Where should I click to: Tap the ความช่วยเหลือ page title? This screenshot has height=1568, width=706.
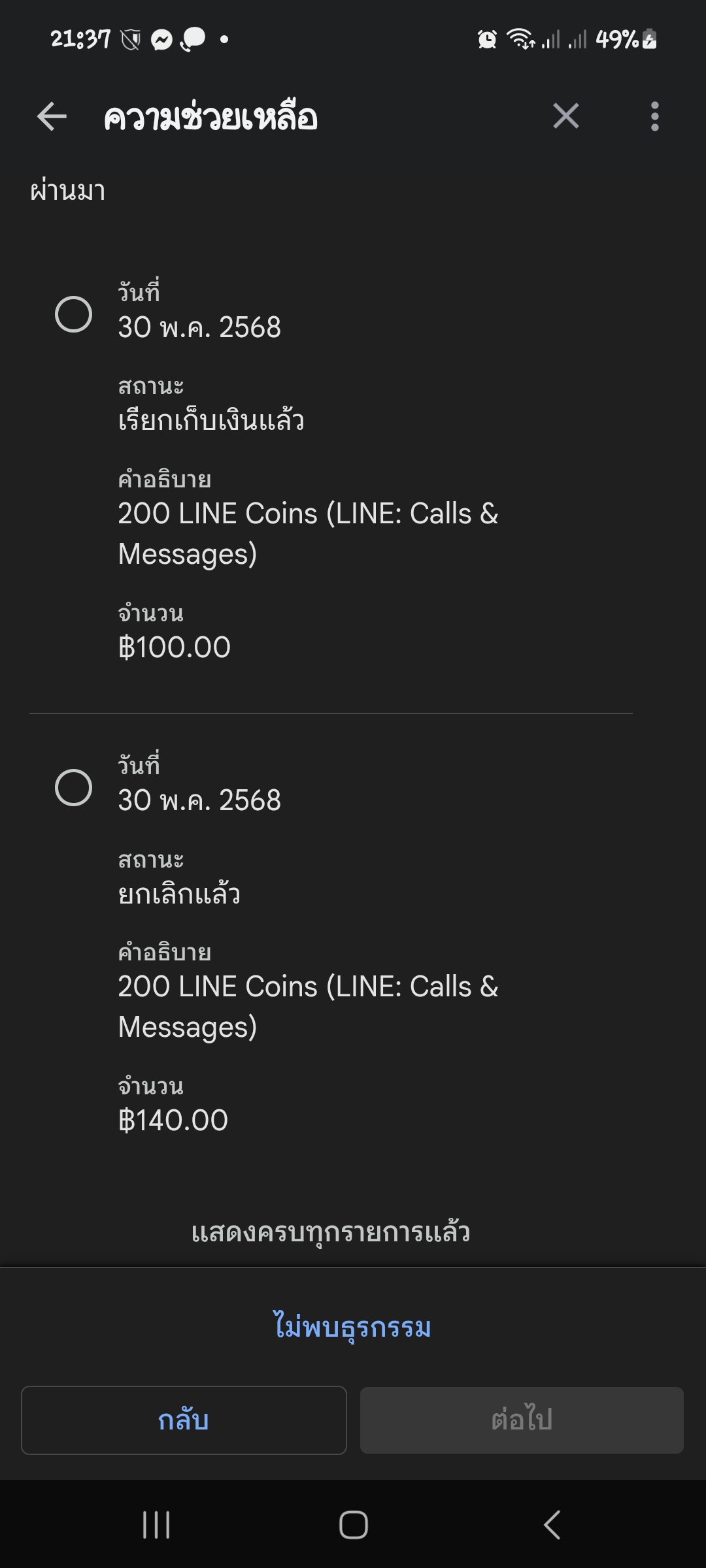point(210,118)
